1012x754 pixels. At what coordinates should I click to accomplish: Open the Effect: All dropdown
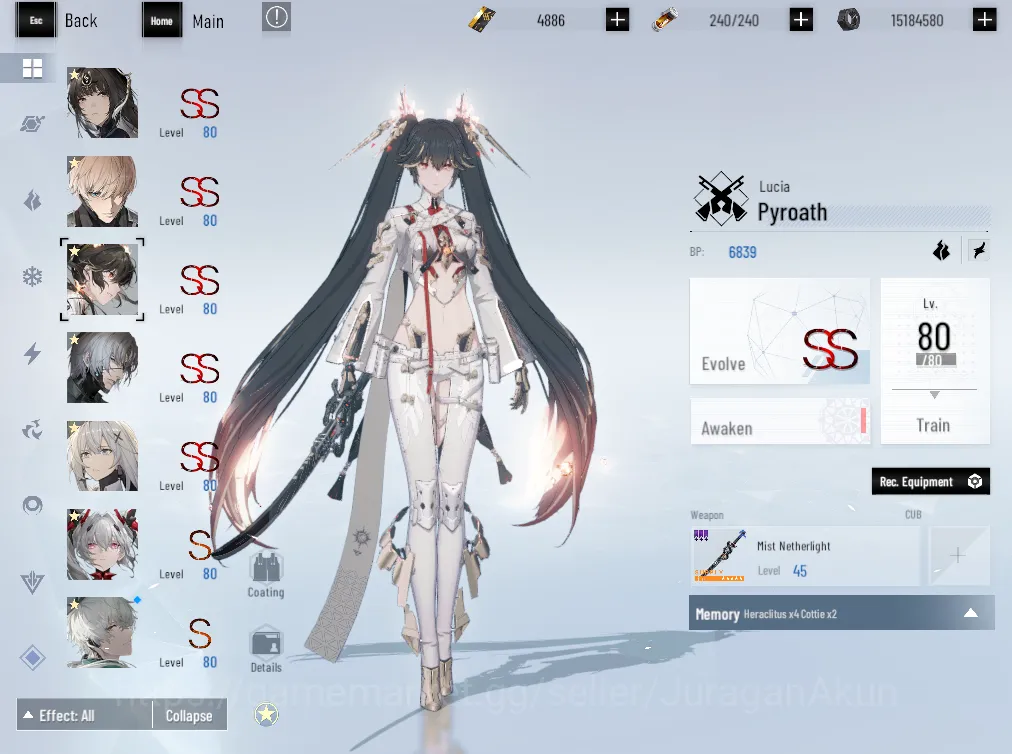point(85,715)
